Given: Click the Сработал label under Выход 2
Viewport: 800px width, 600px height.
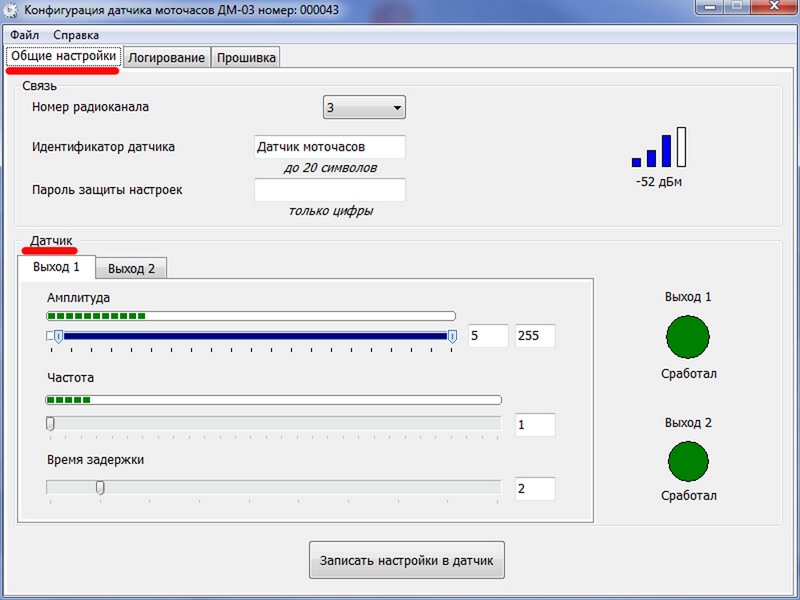Looking at the screenshot, I should 689,495.
